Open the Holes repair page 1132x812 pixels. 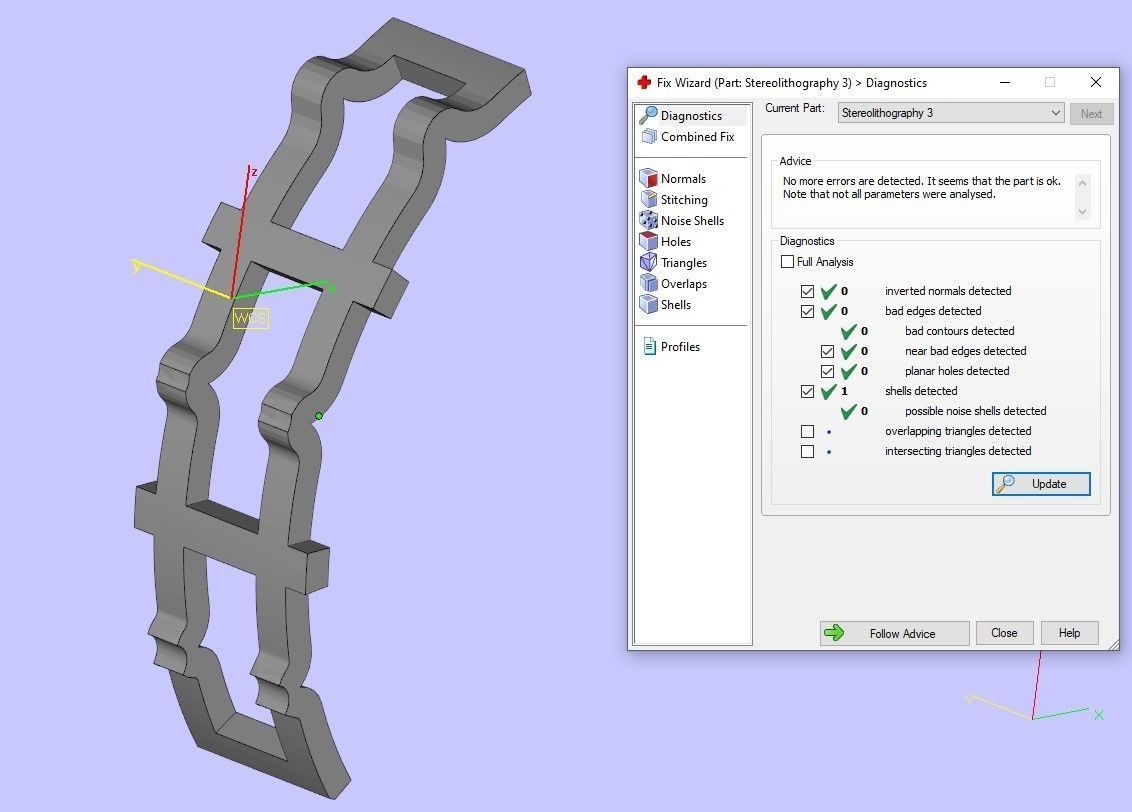(666, 241)
